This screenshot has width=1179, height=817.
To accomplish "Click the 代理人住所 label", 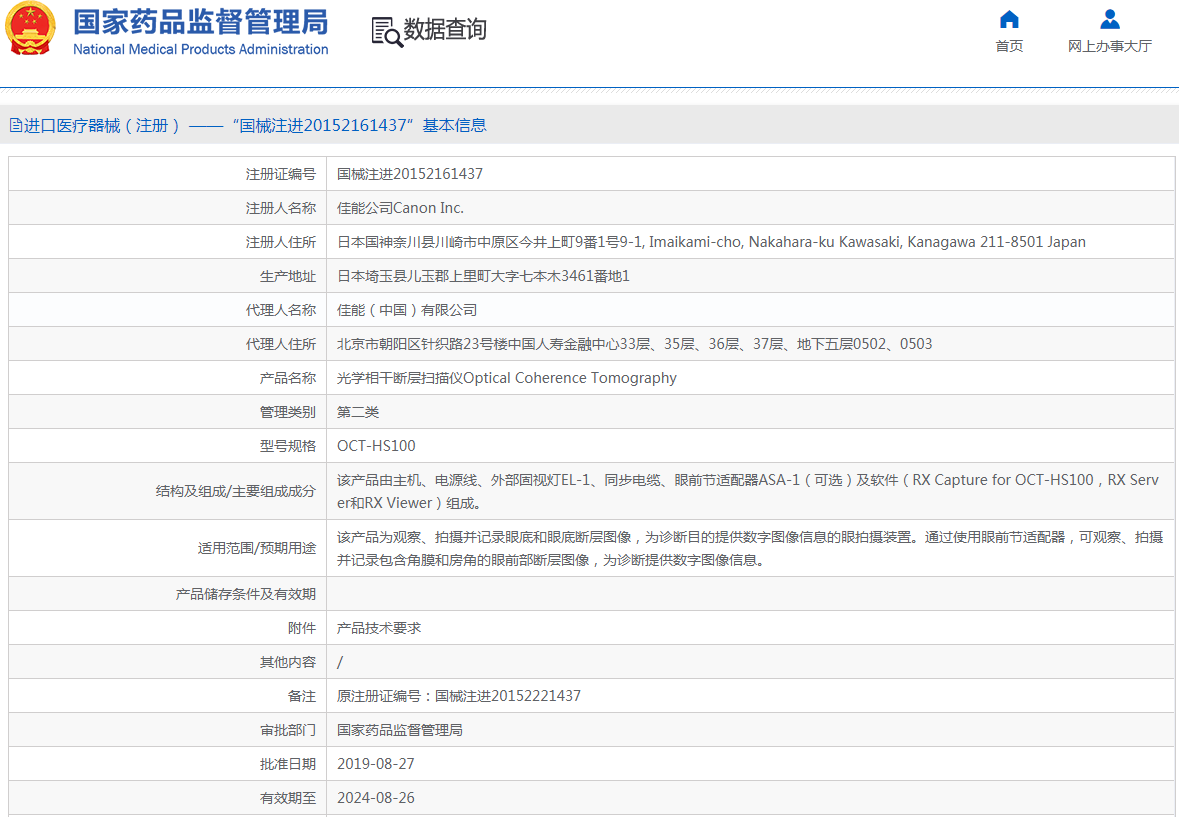I will (280, 343).
